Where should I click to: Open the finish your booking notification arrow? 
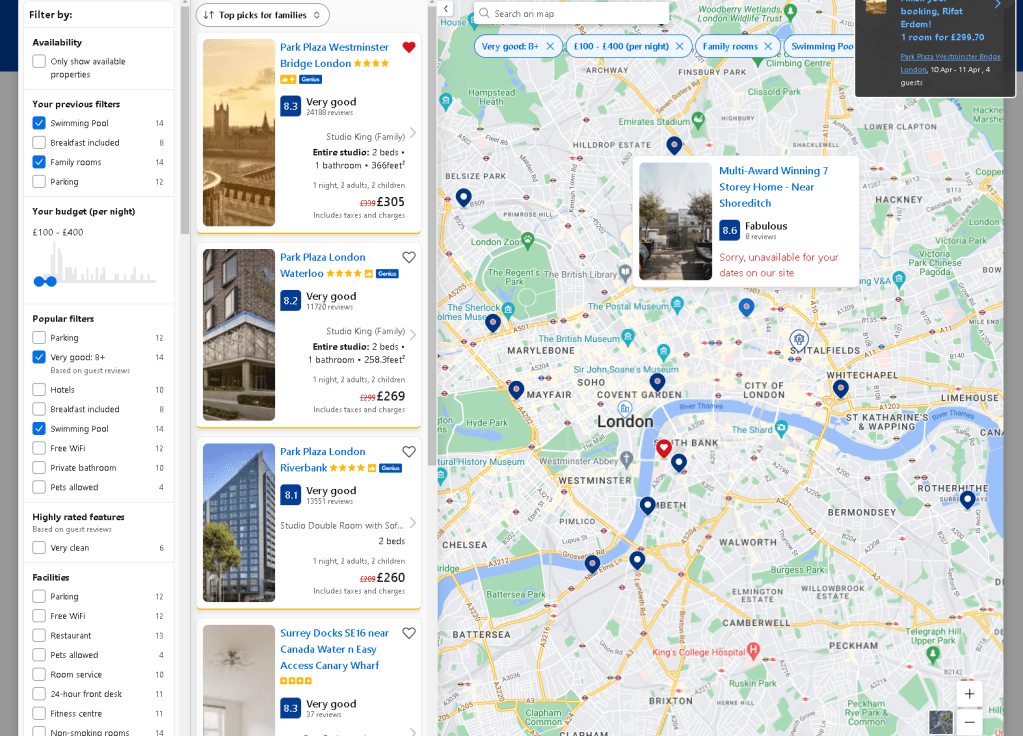tap(997, 5)
